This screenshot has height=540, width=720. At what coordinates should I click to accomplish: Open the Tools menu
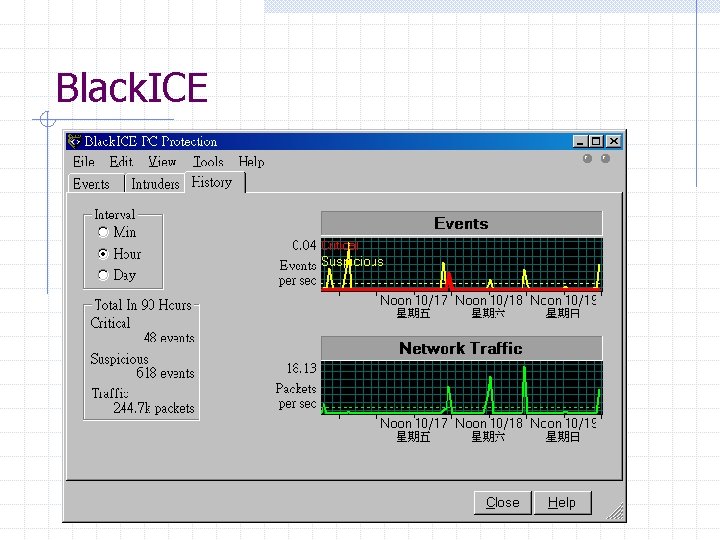click(x=208, y=162)
